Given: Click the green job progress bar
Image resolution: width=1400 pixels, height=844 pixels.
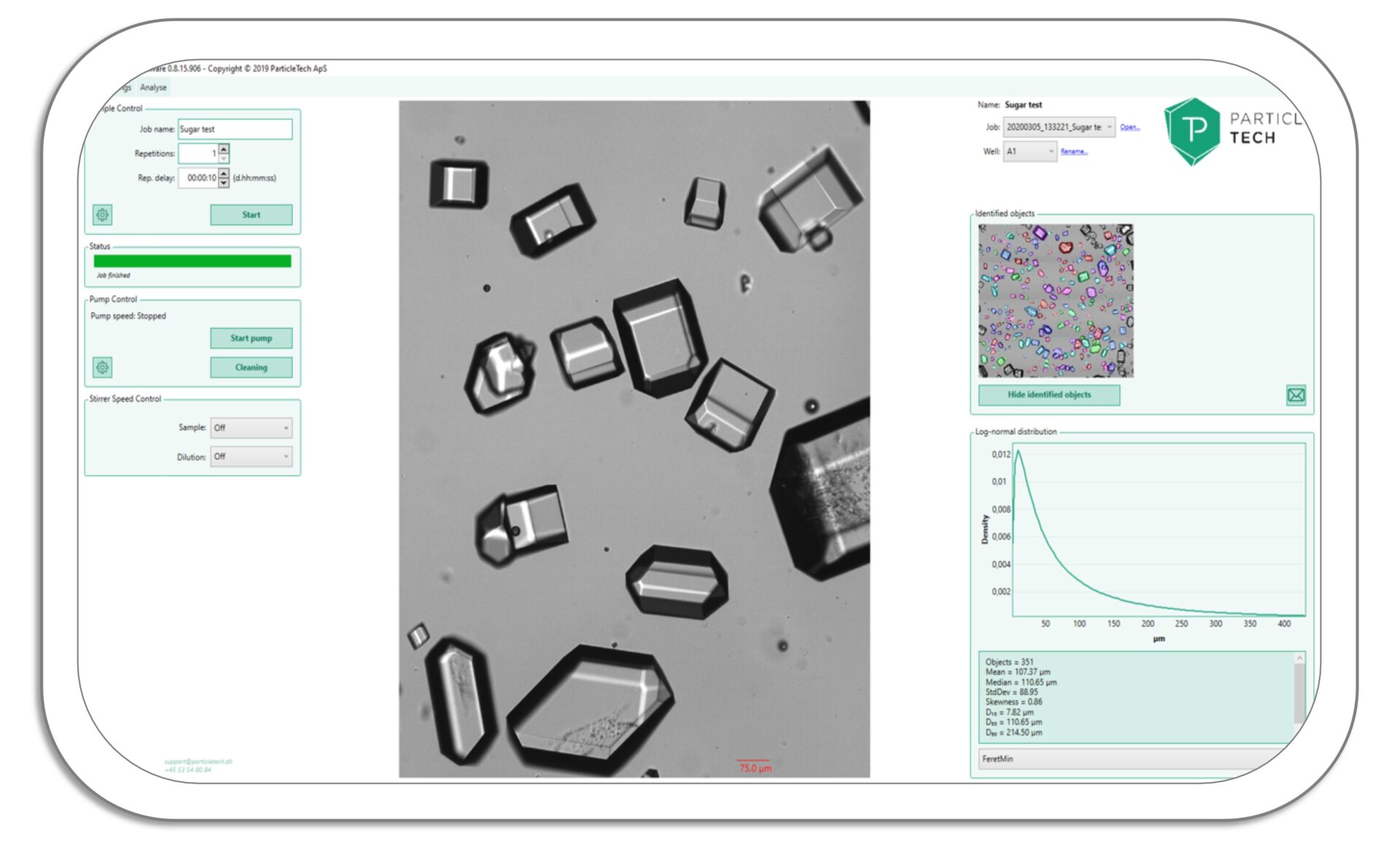Looking at the screenshot, I should [x=191, y=261].
